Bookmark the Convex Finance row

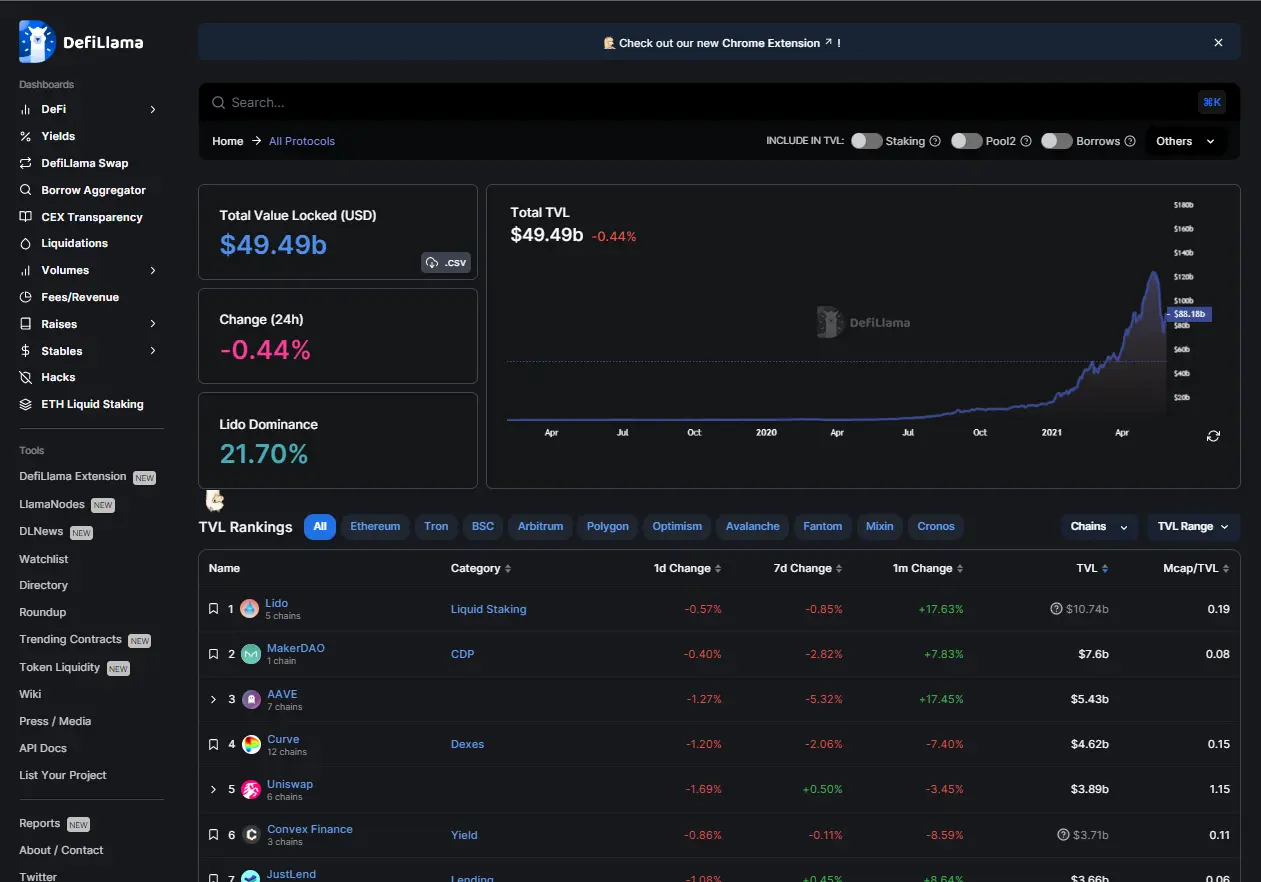coord(213,835)
